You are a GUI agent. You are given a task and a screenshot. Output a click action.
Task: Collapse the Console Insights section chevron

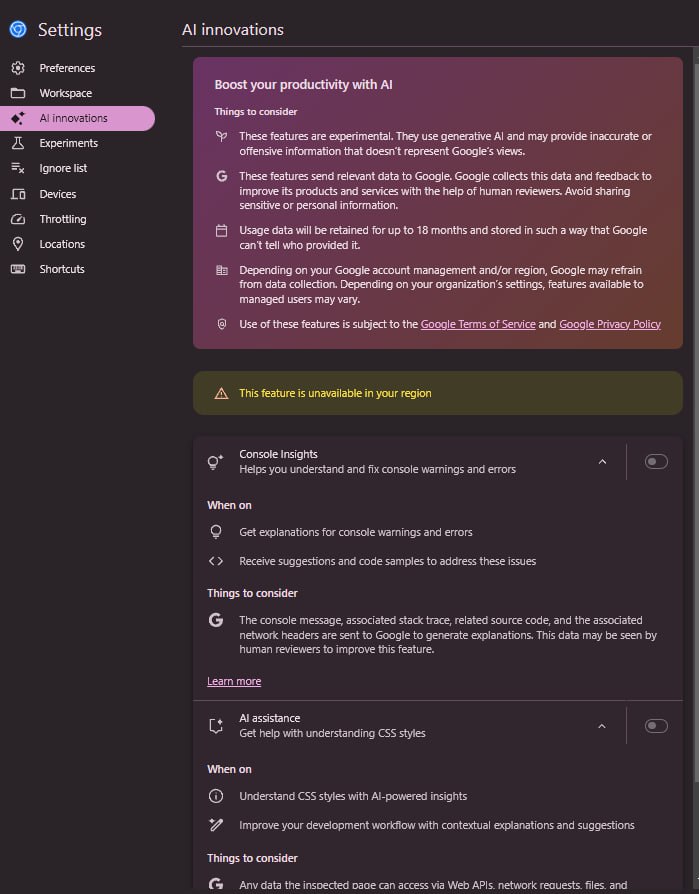coord(602,461)
